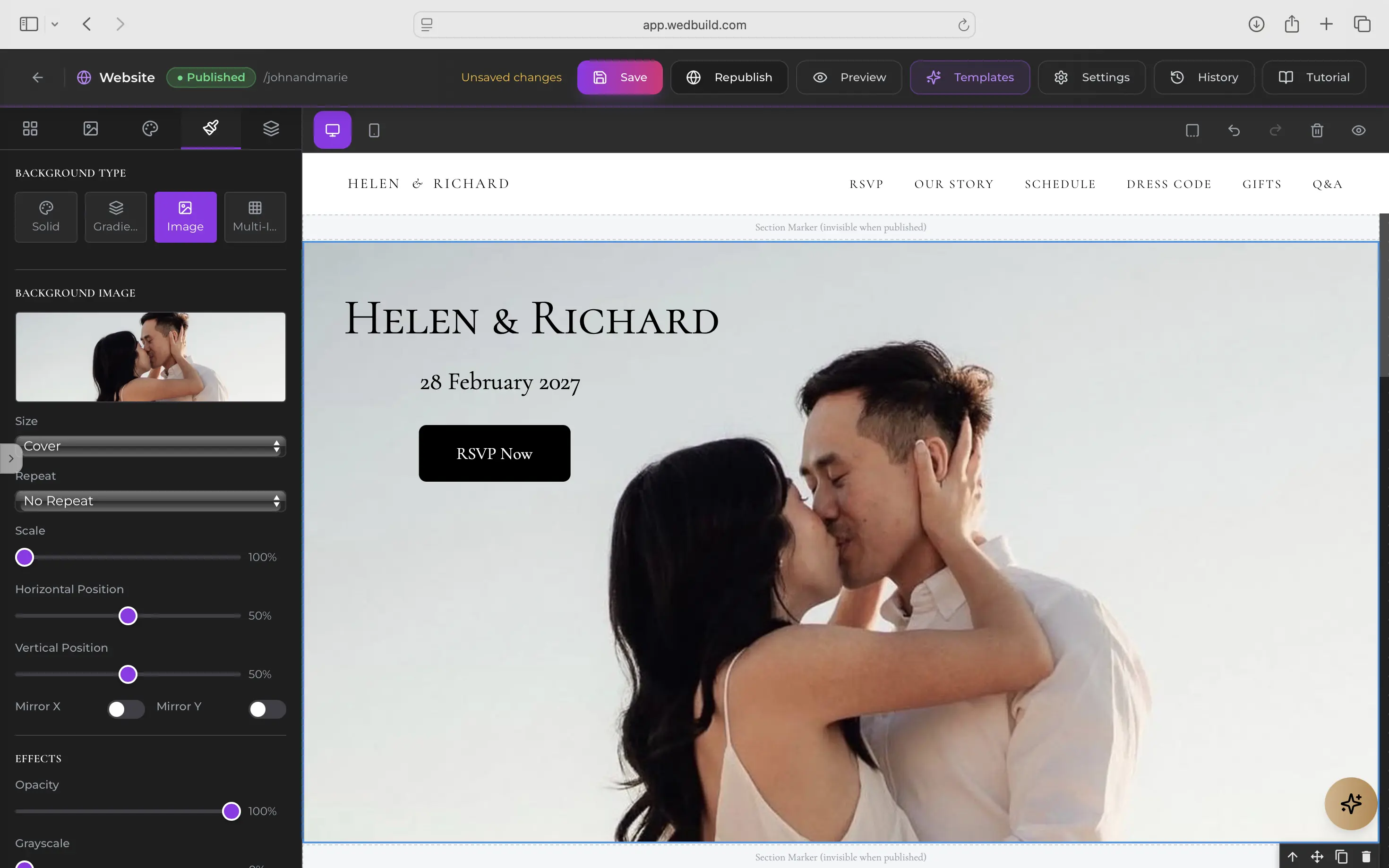1389x868 pixels.
Task: Expand the collapsed side drawer chevron
Action: click(11, 459)
